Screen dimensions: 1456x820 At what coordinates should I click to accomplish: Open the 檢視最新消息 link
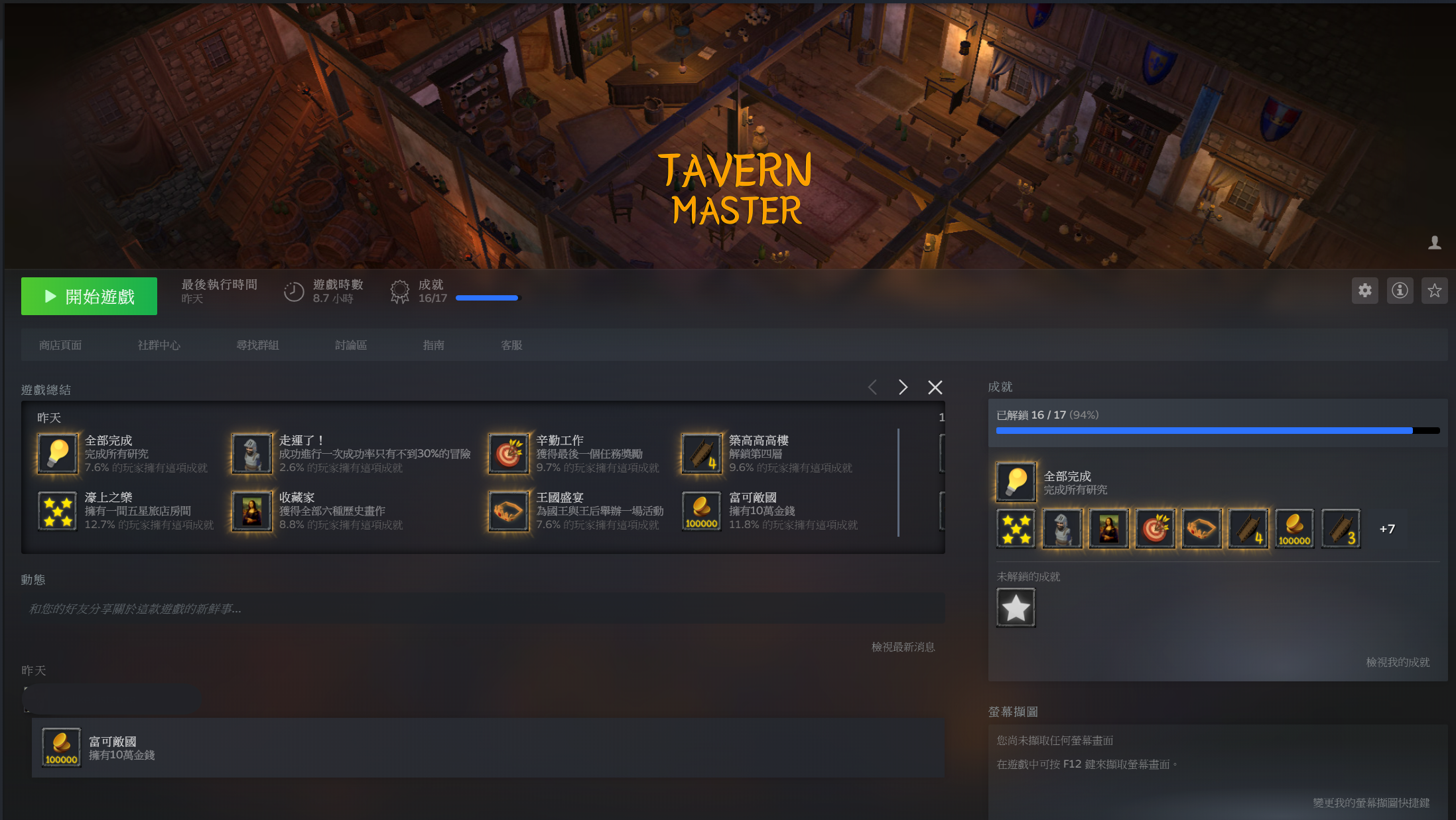903,647
